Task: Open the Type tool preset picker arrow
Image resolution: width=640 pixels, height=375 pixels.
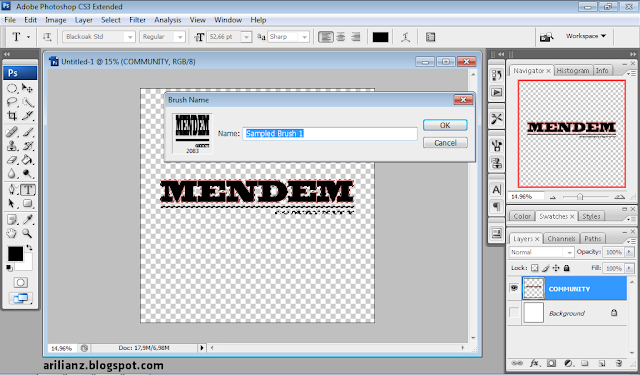Action: tap(28, 37)
